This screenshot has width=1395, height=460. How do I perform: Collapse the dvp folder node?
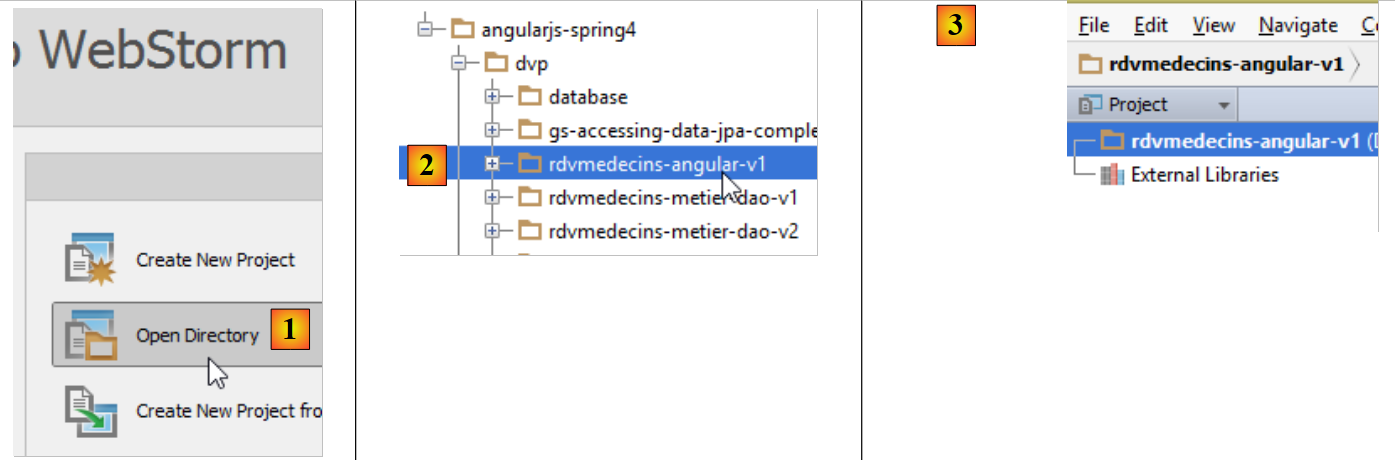coord(459,63)
